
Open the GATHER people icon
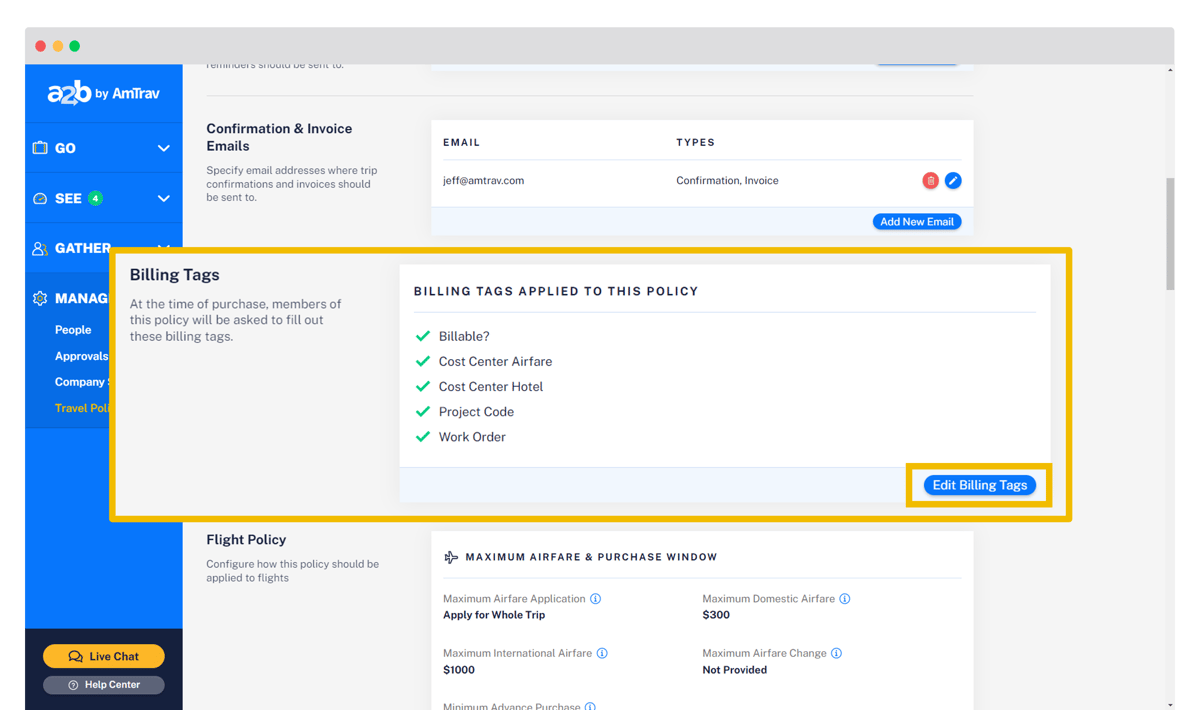pos(40,248)
